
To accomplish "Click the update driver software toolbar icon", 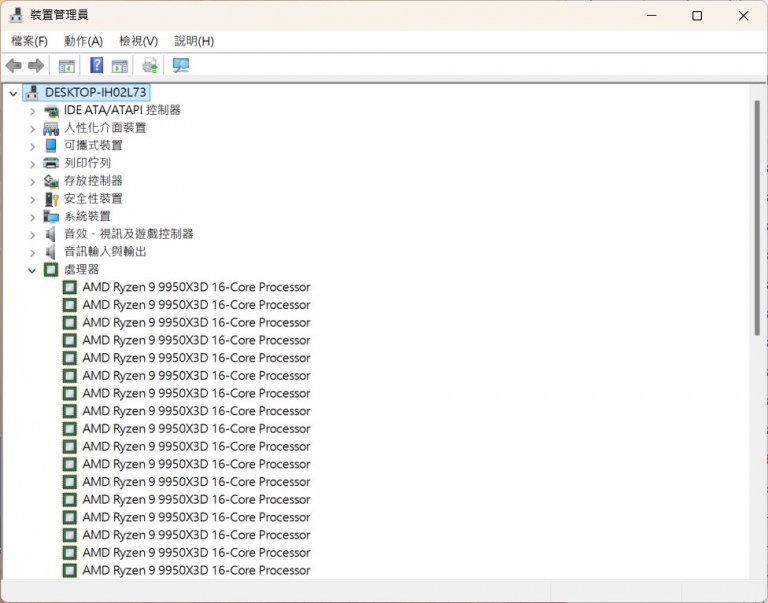I will tap(150, 65).
